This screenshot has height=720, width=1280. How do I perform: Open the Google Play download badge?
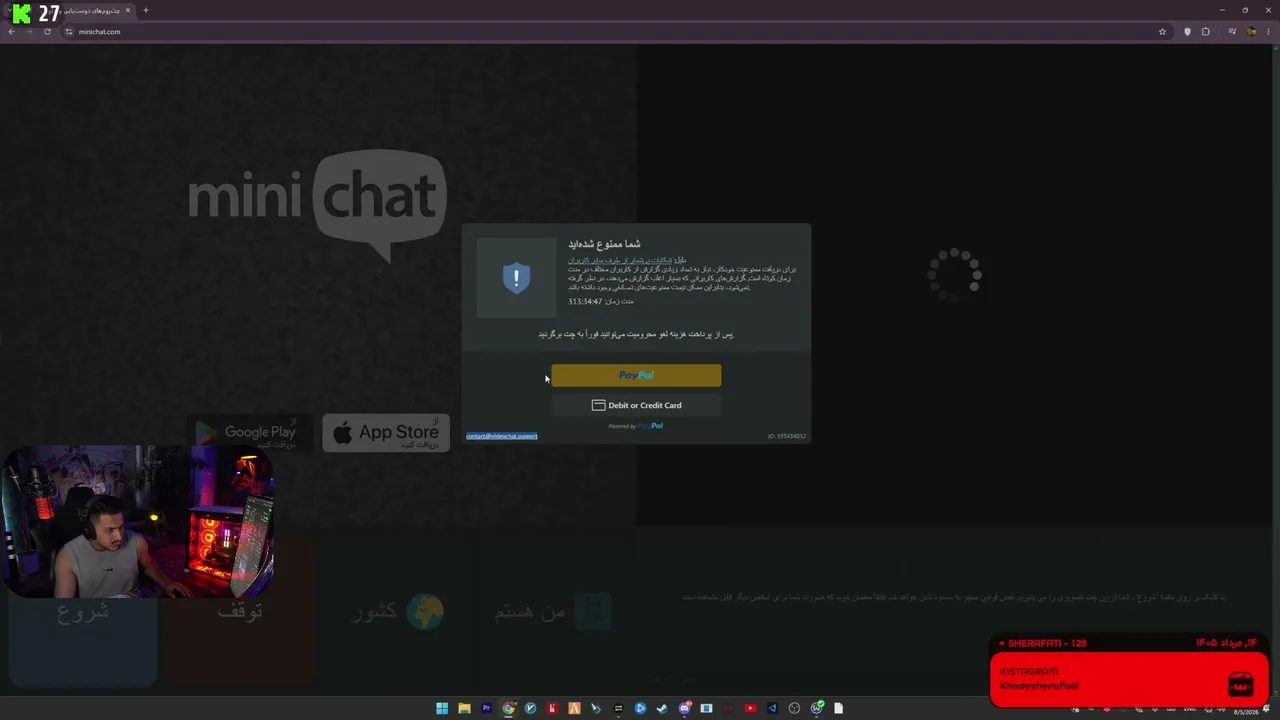tap(249, 433)
